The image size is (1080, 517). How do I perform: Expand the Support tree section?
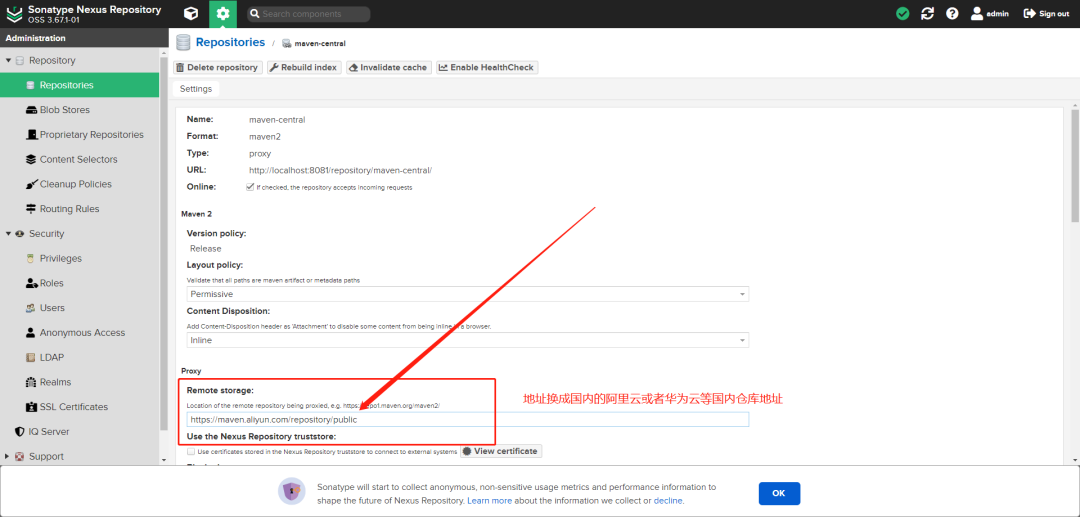click(x=8, y=456)
